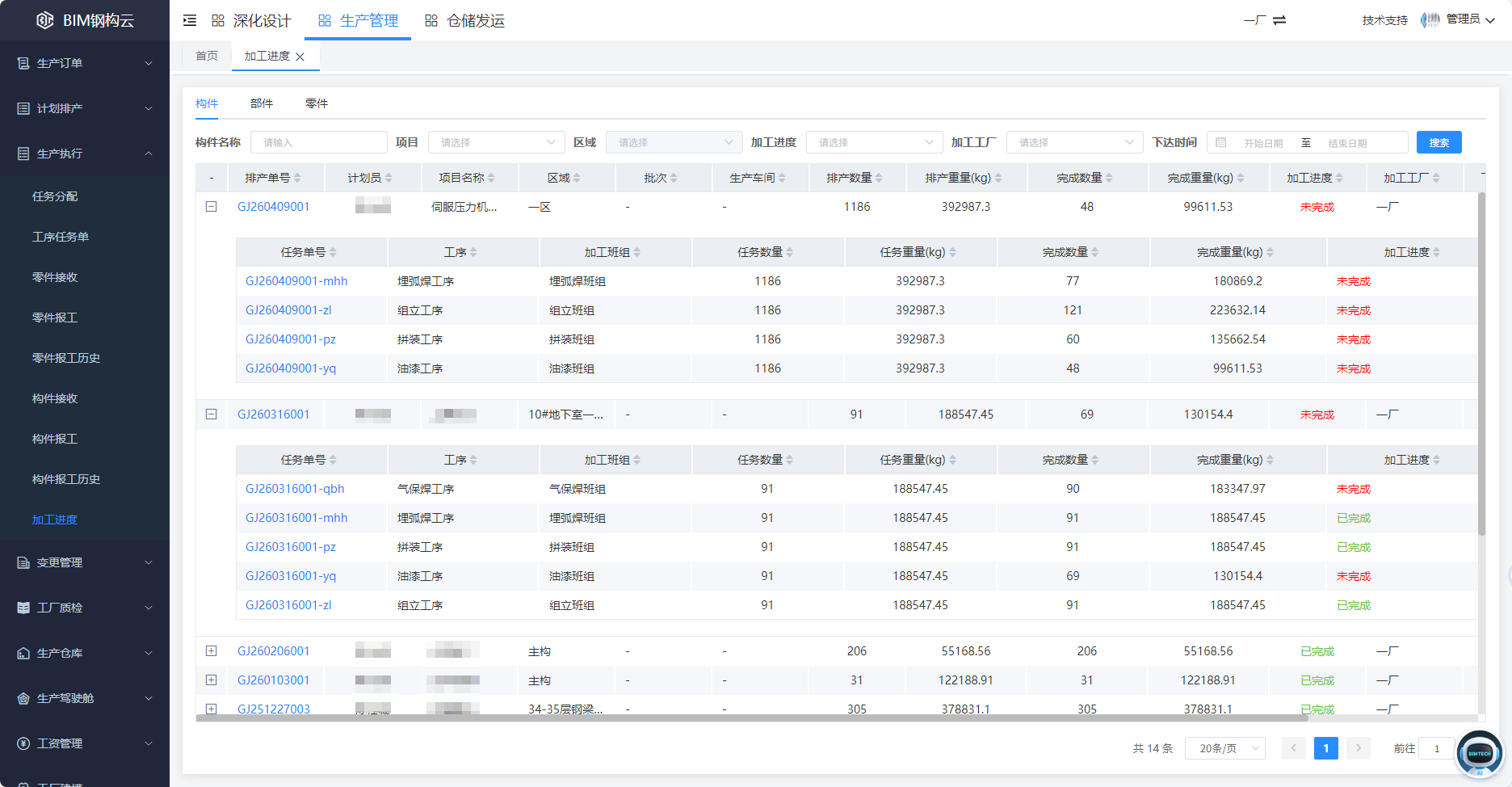The width and height of the screenshot is (1512, 787).
Task: Open the 项目 dropdown
Action: pyautogui.click(x=497, y=142)
